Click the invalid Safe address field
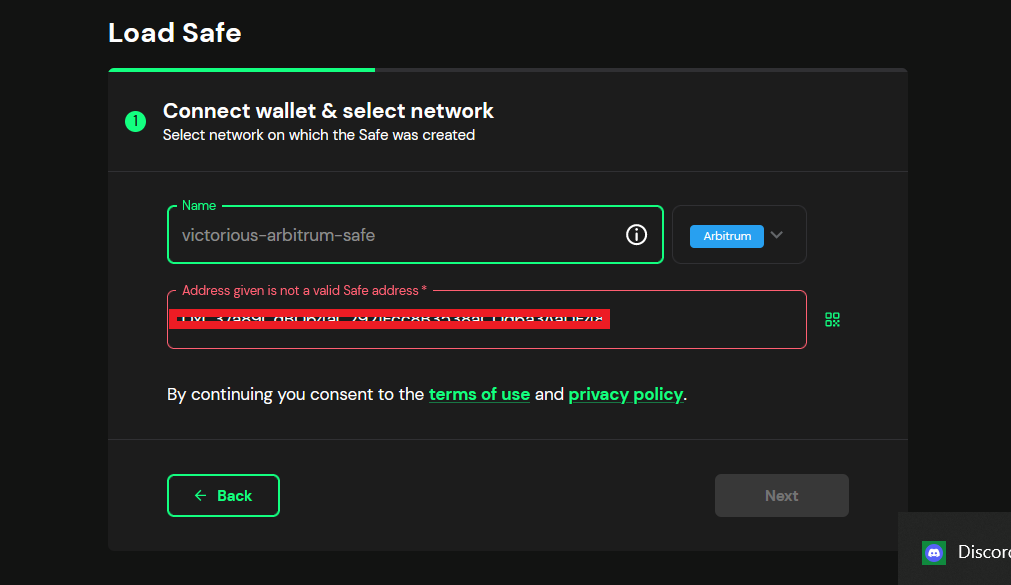The width and height of the screenshot is (1011, 585). click(486, 319)
